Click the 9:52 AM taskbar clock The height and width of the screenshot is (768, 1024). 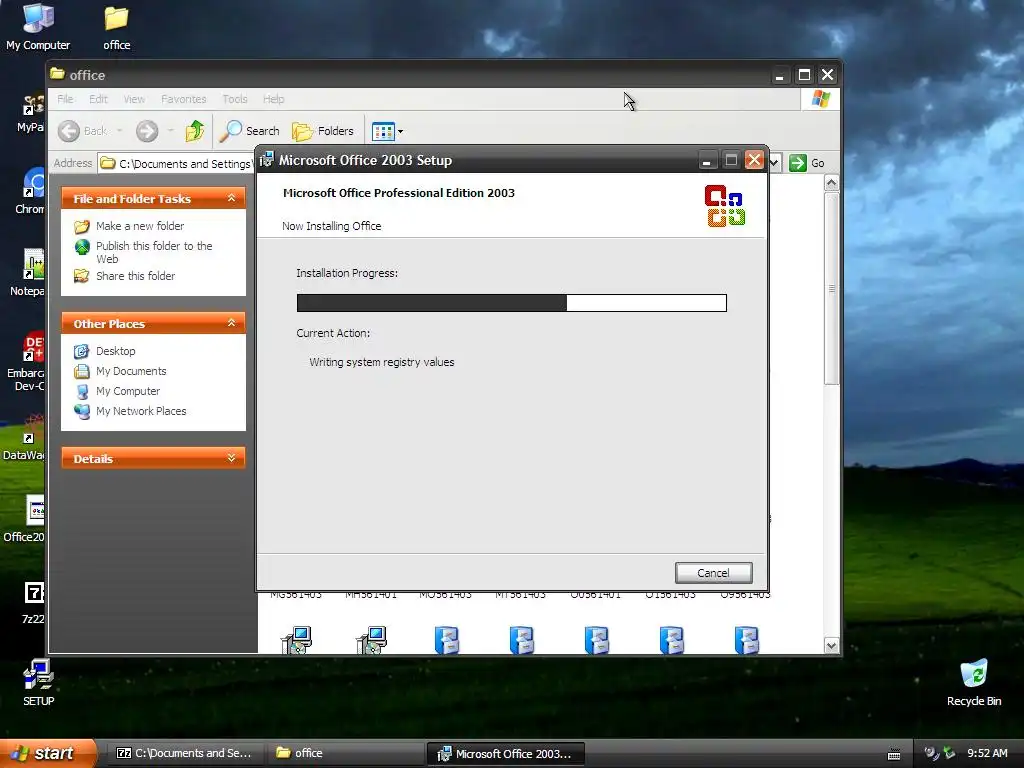click(987, 754)
